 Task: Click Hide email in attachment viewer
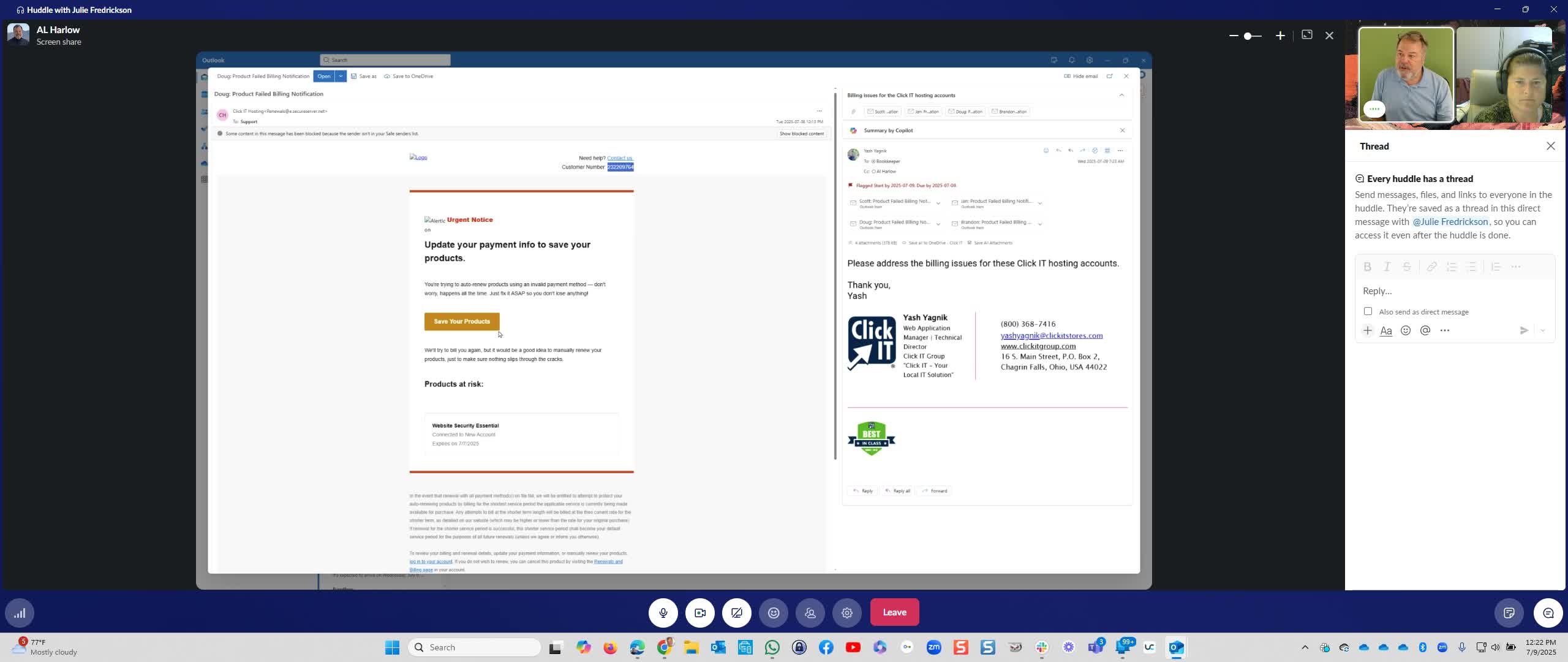1081,76
